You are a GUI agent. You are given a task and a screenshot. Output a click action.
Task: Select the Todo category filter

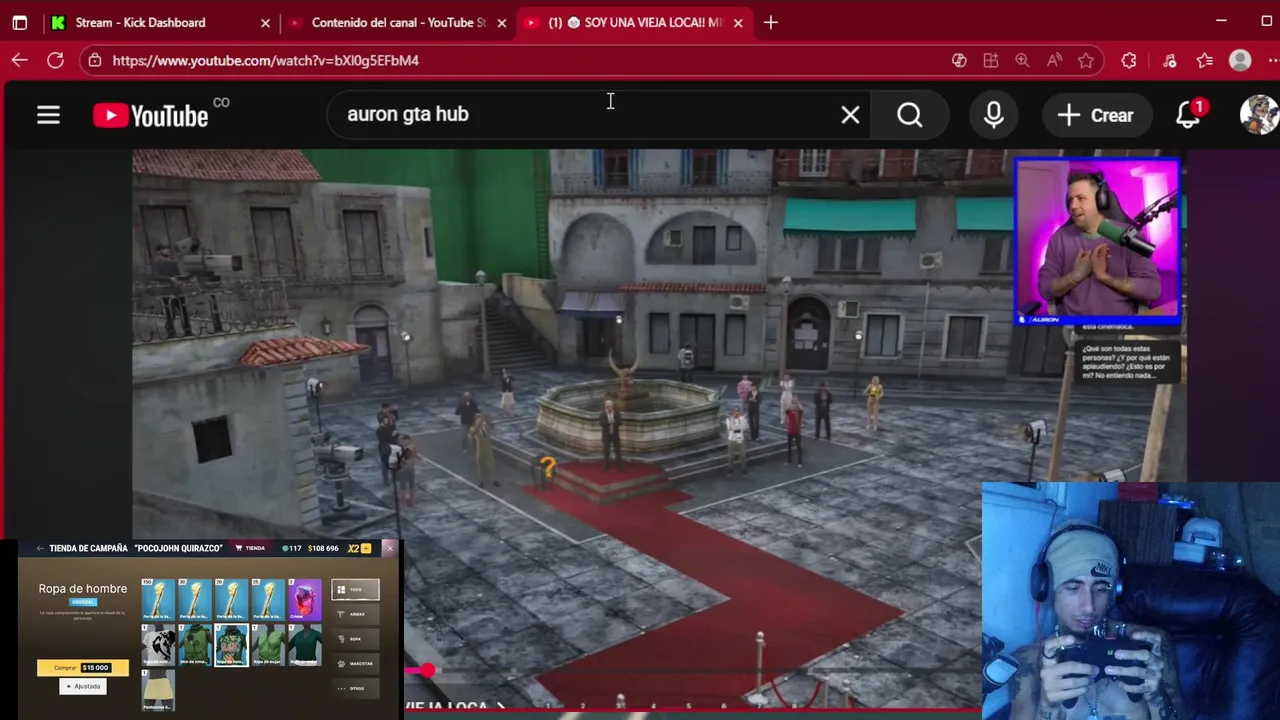355,589
